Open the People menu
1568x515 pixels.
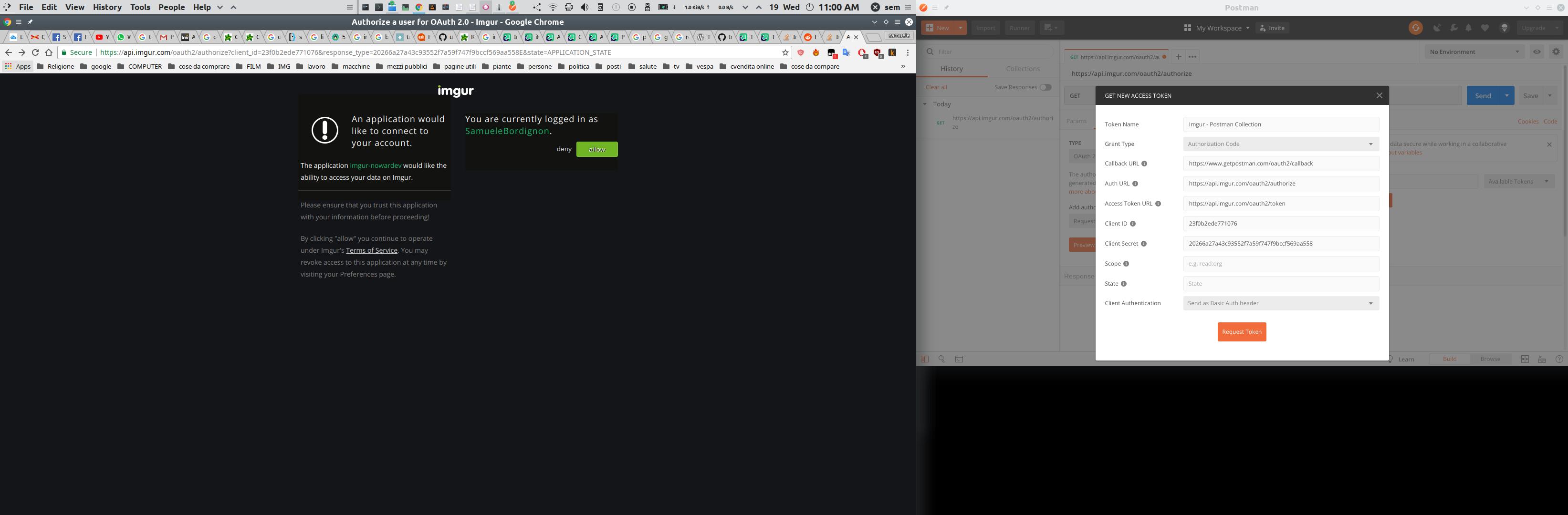coord(172,7)
